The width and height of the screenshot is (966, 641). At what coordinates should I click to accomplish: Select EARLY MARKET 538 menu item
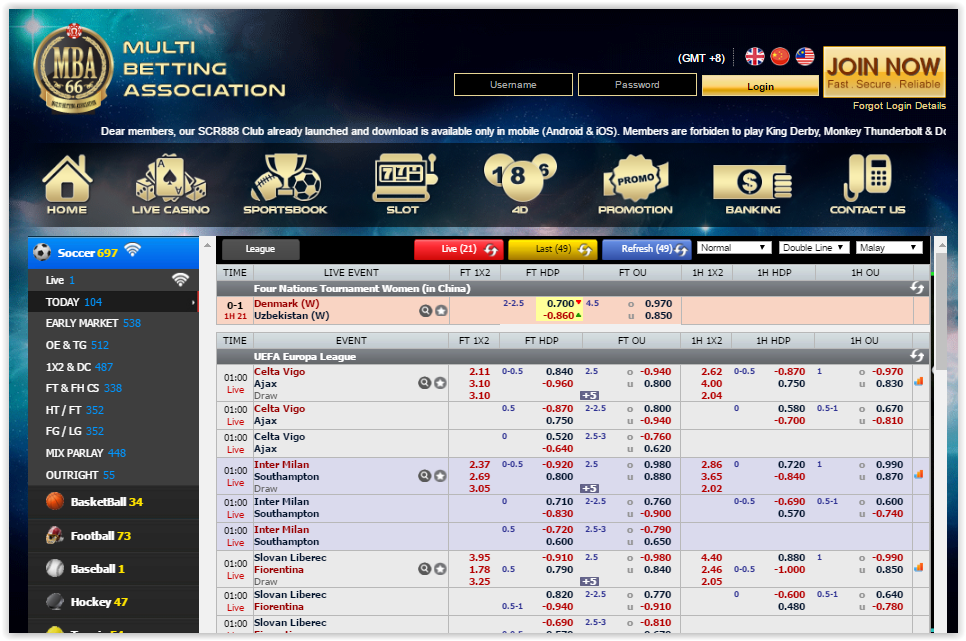[113, 323]
